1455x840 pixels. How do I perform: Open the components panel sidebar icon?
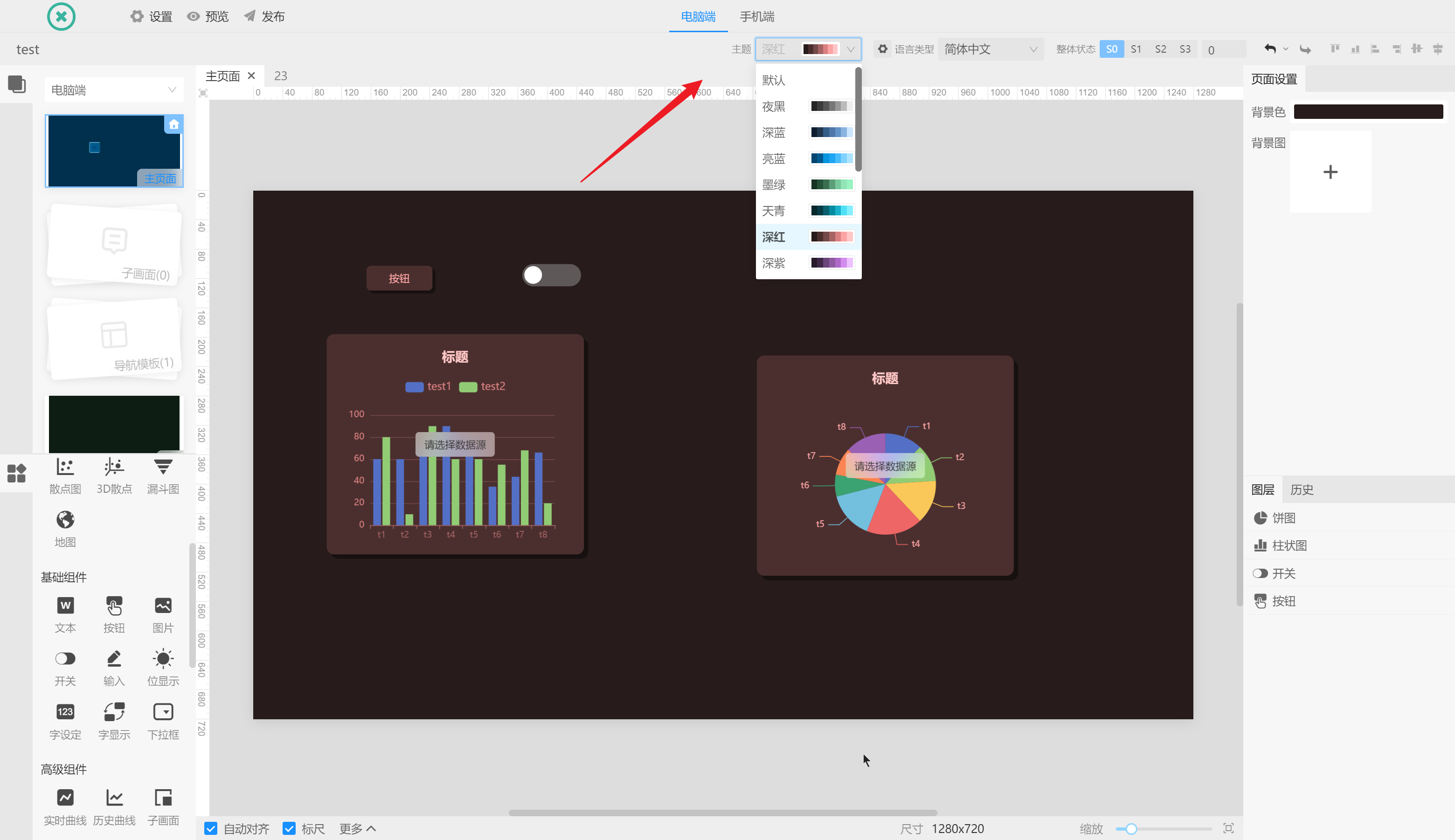point(16,473)
